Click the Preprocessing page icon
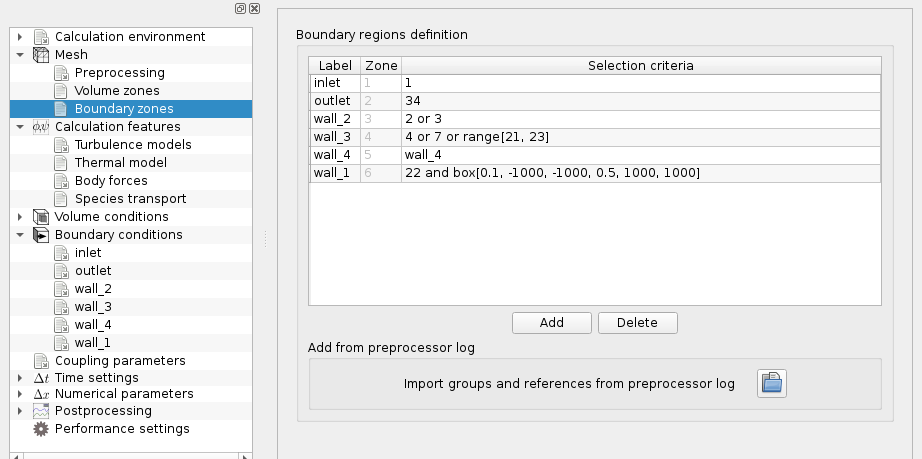This screenshot has height=459, width=922. coord(61,73)
